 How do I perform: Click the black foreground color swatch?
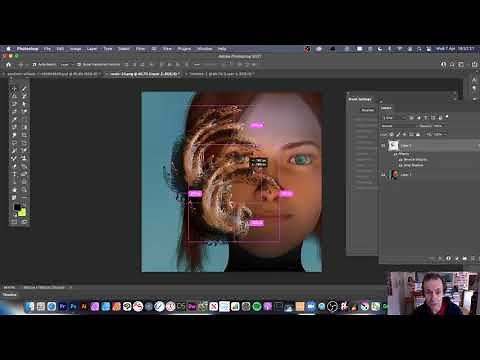[17, 207]
